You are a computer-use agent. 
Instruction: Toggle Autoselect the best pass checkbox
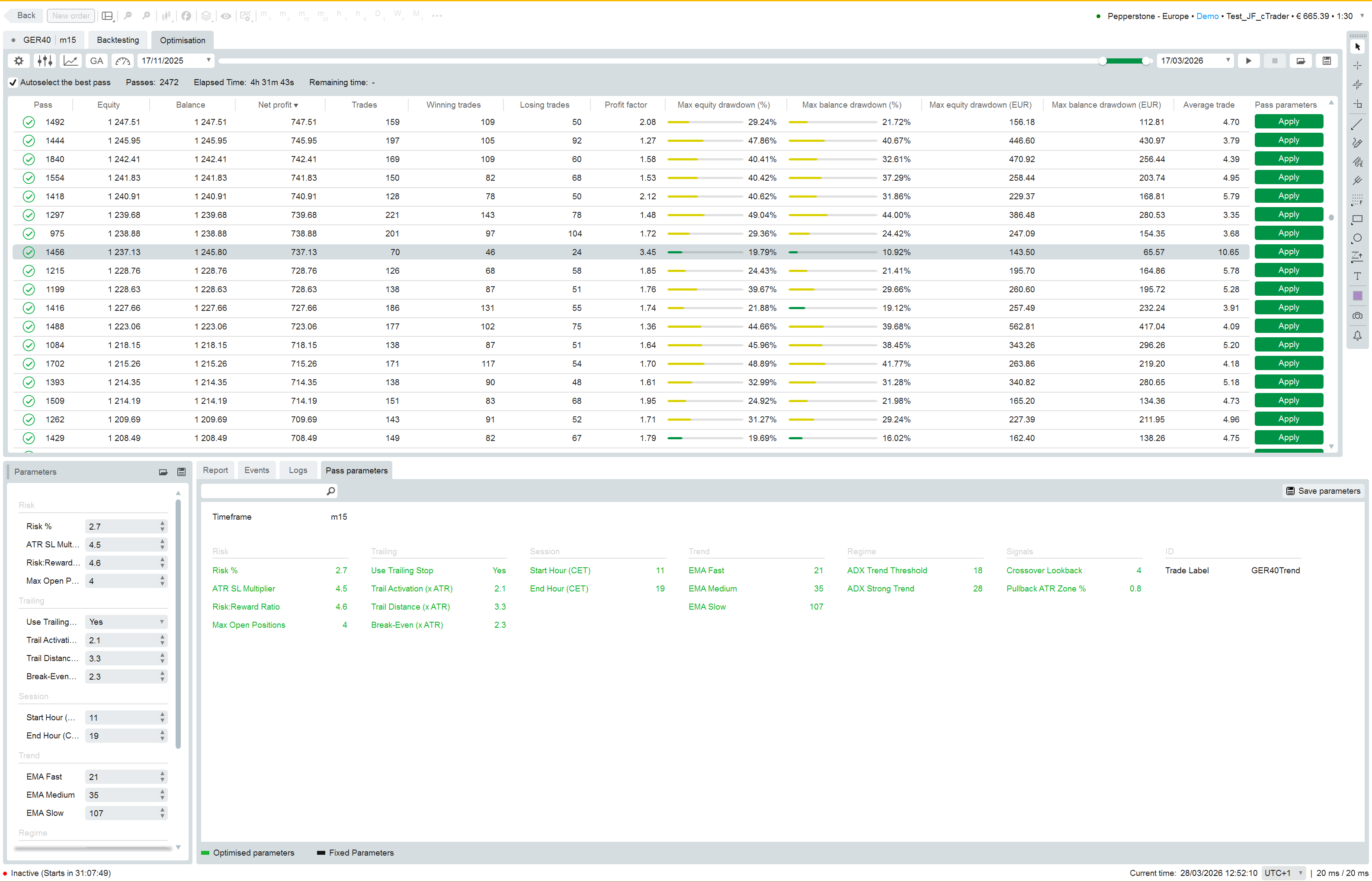13,83
